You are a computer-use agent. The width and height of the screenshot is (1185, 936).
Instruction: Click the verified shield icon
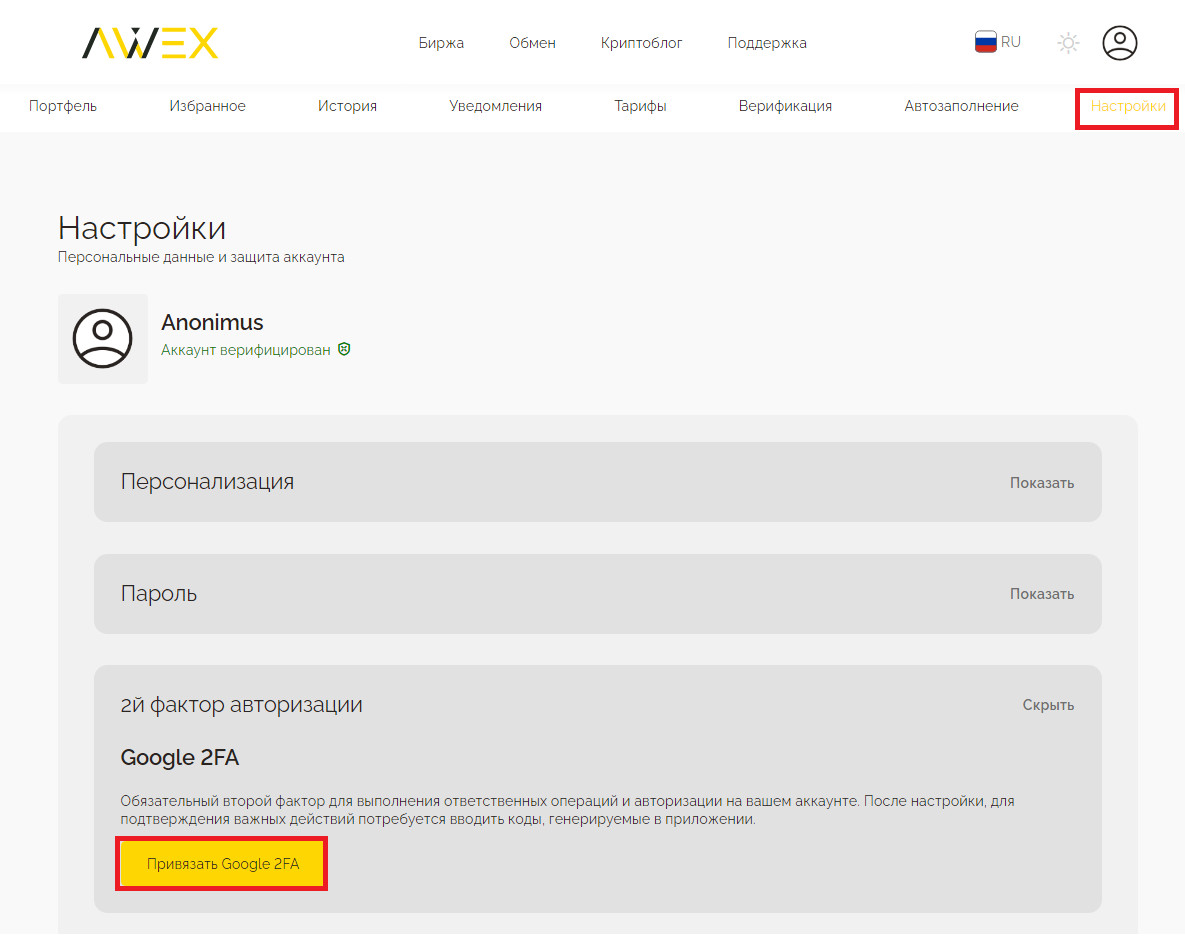point(344,349)
